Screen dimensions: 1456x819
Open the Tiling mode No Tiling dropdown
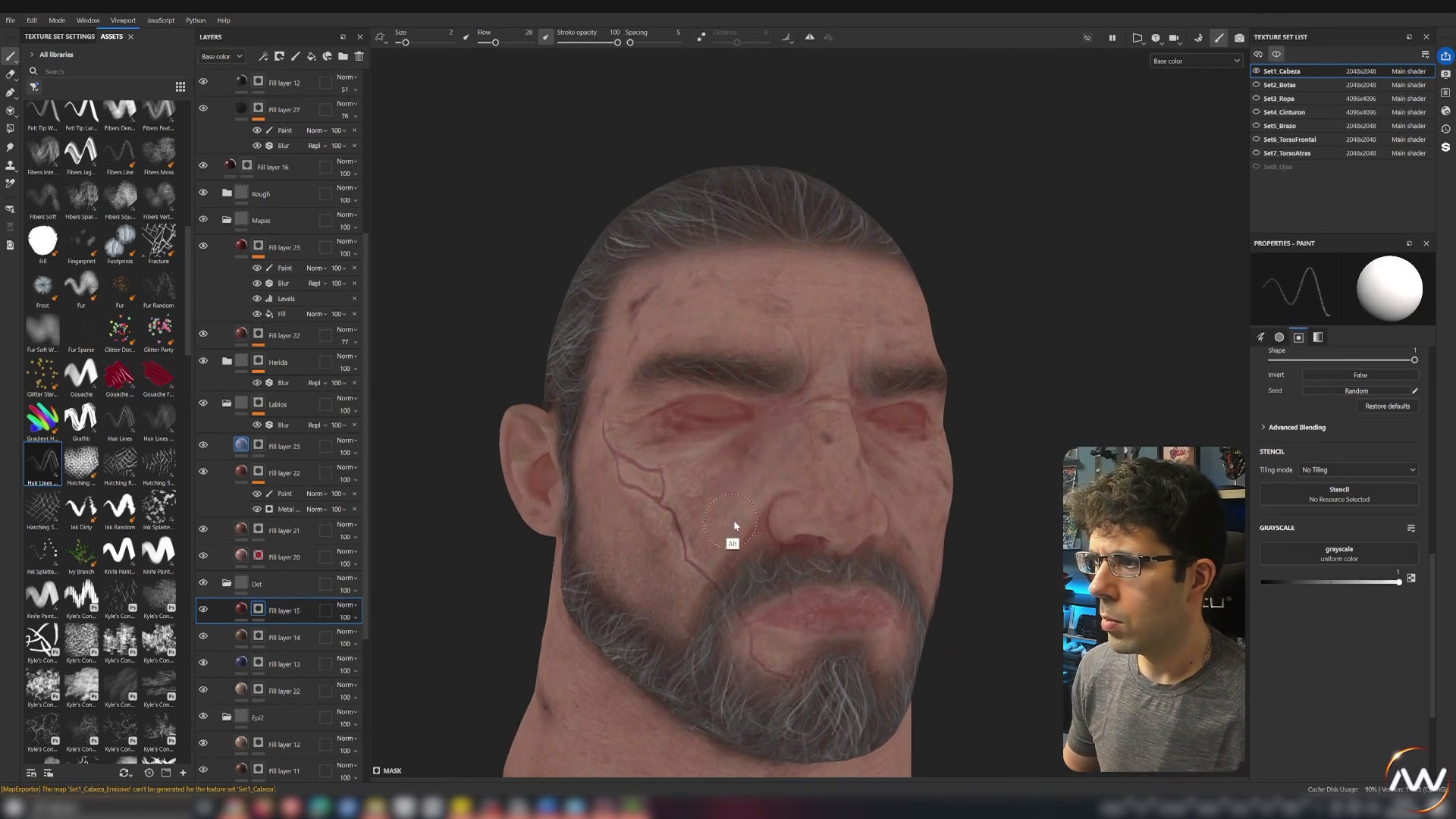[1357, 470]
